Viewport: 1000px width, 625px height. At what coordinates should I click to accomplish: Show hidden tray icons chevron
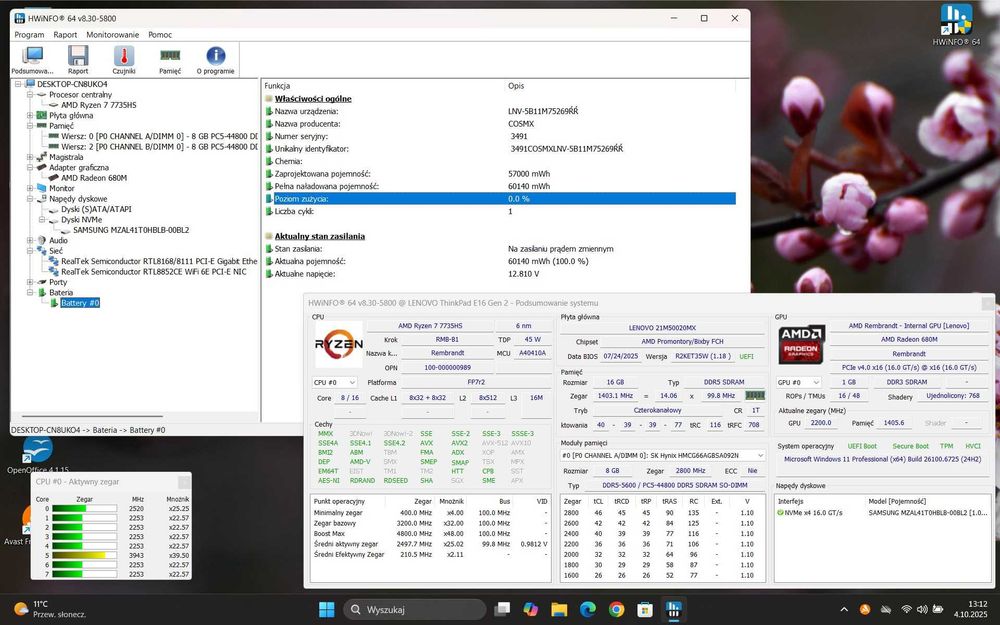[844, 610]
